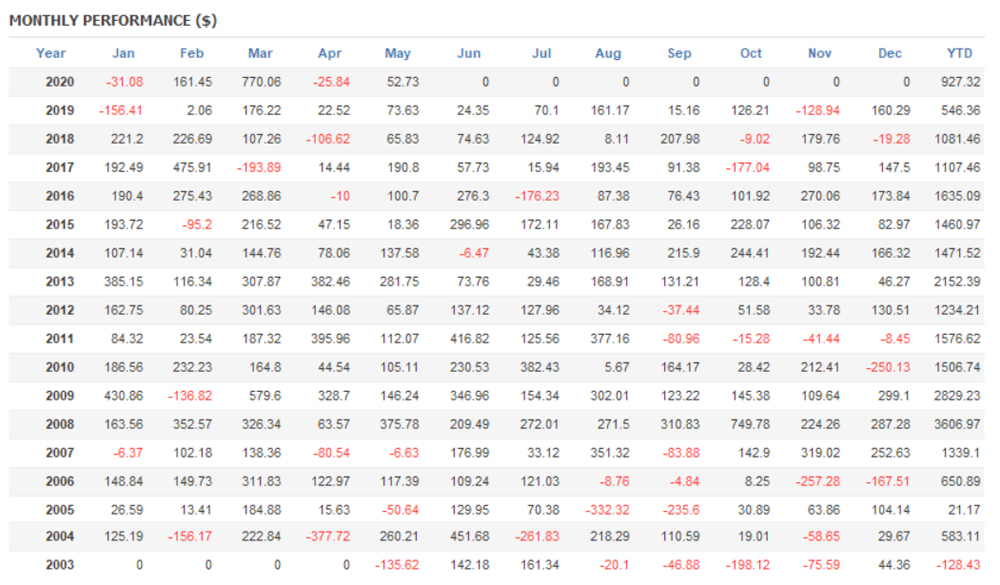This screenshot has width=1000, height=585.
Task: Select the Mar column header
Action: click(262, 53)
